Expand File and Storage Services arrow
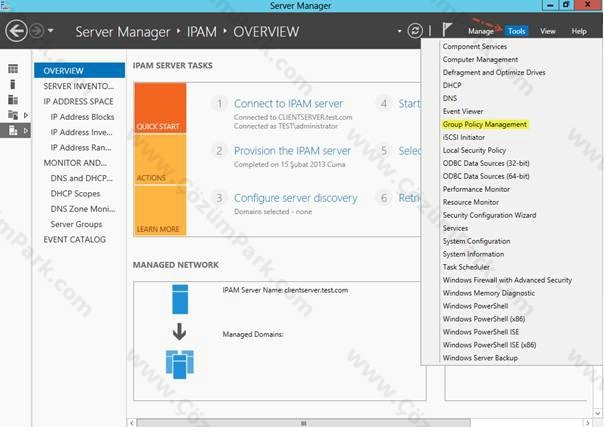Viewport: 604px width, 427px height. coord(26,115)
